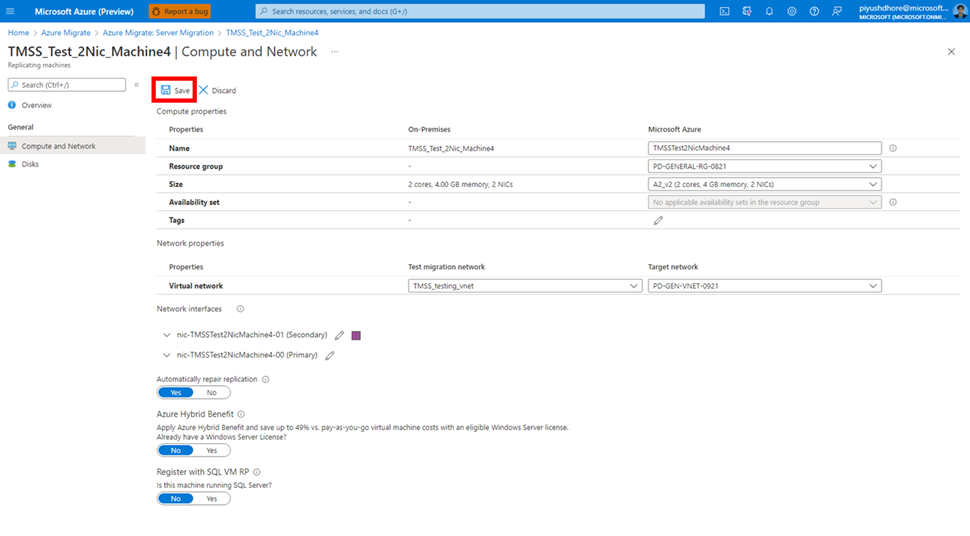Edit Tags with pencil icon
The image size is (970, 536).
[658, 220]
